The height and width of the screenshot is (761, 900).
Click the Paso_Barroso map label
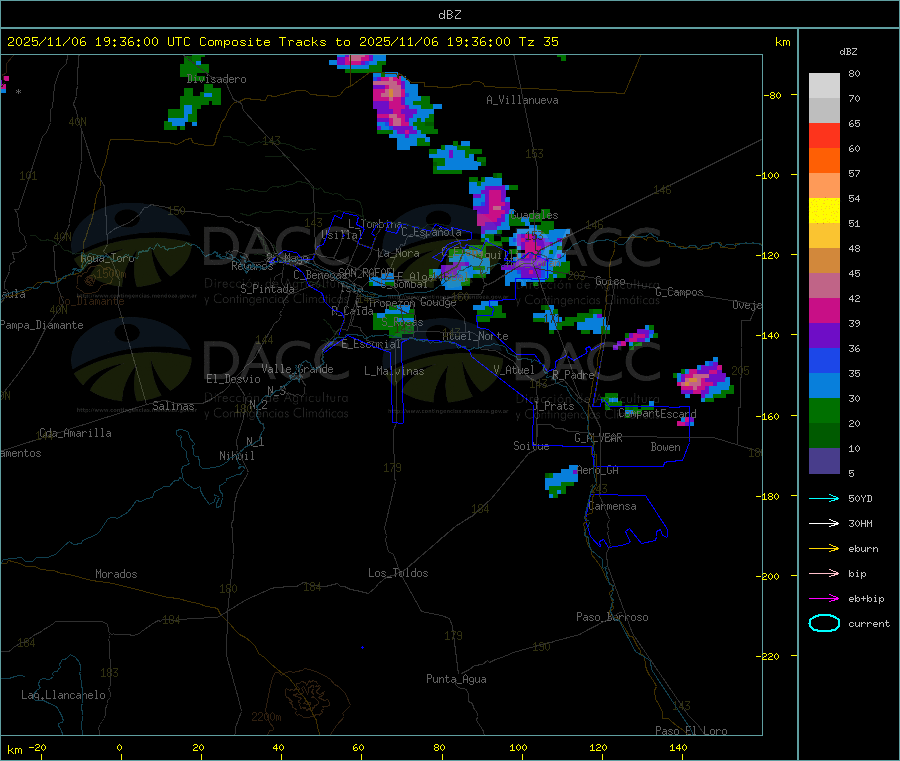(612, 617)
